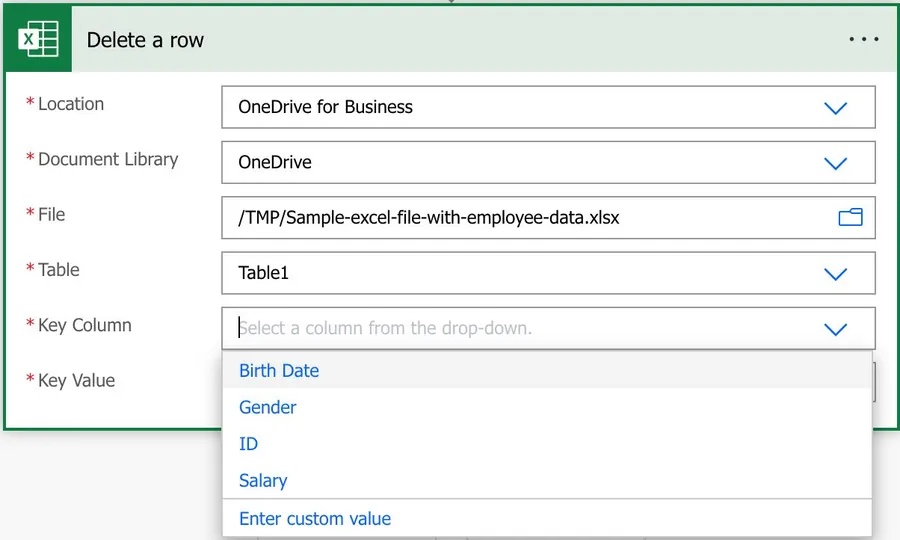This screenshot has height=540, width=900.
Task: Click the Delete a row action title
Action: 145,41
